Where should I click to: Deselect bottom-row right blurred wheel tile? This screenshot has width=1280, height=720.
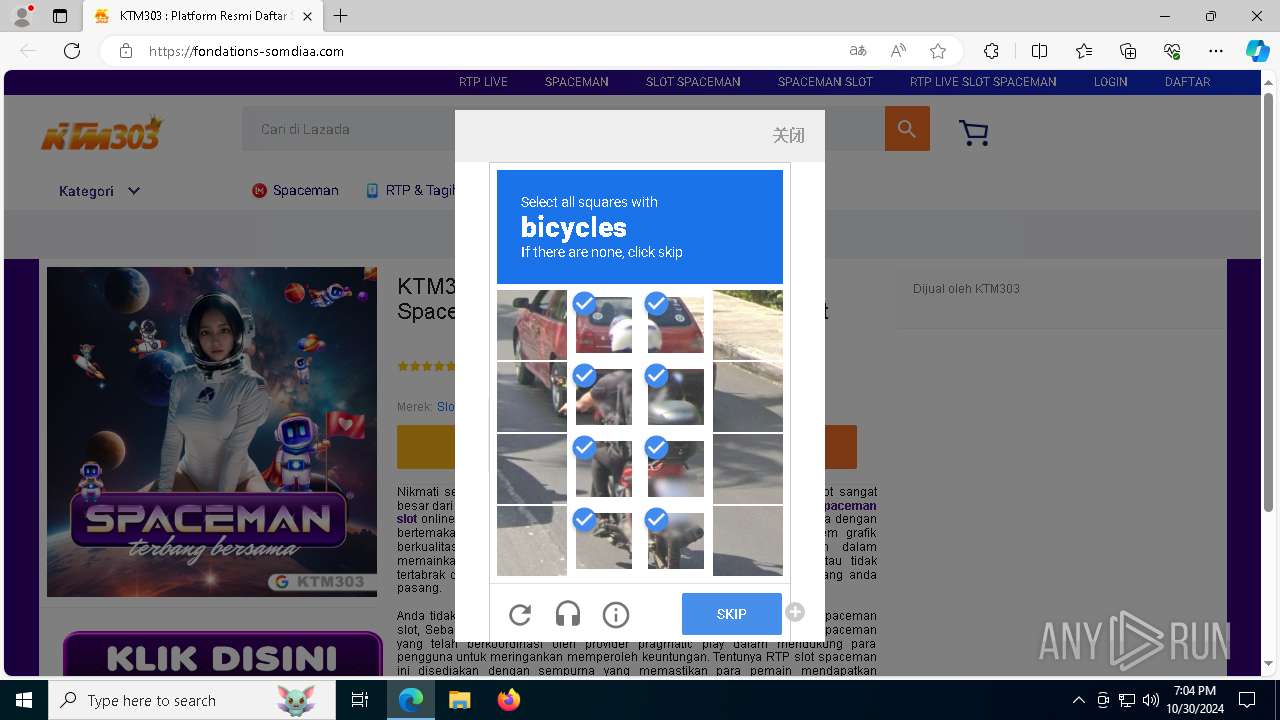(676, 541)
